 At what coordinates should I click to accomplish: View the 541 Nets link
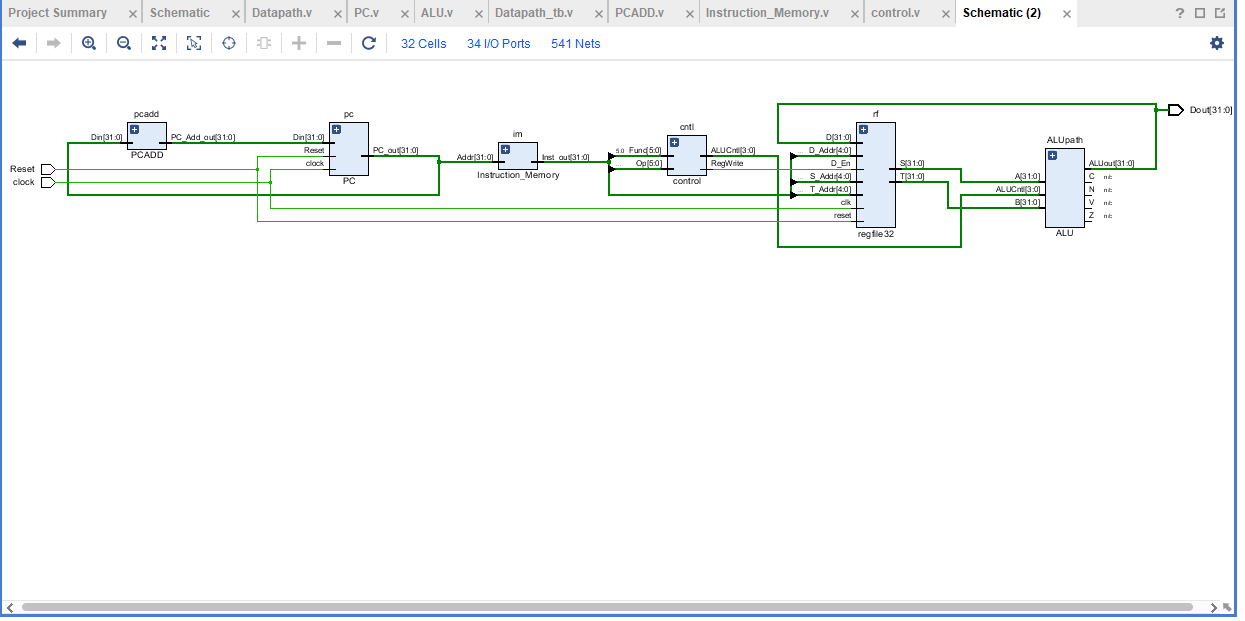pyautogui.click(x=575, y=43)
